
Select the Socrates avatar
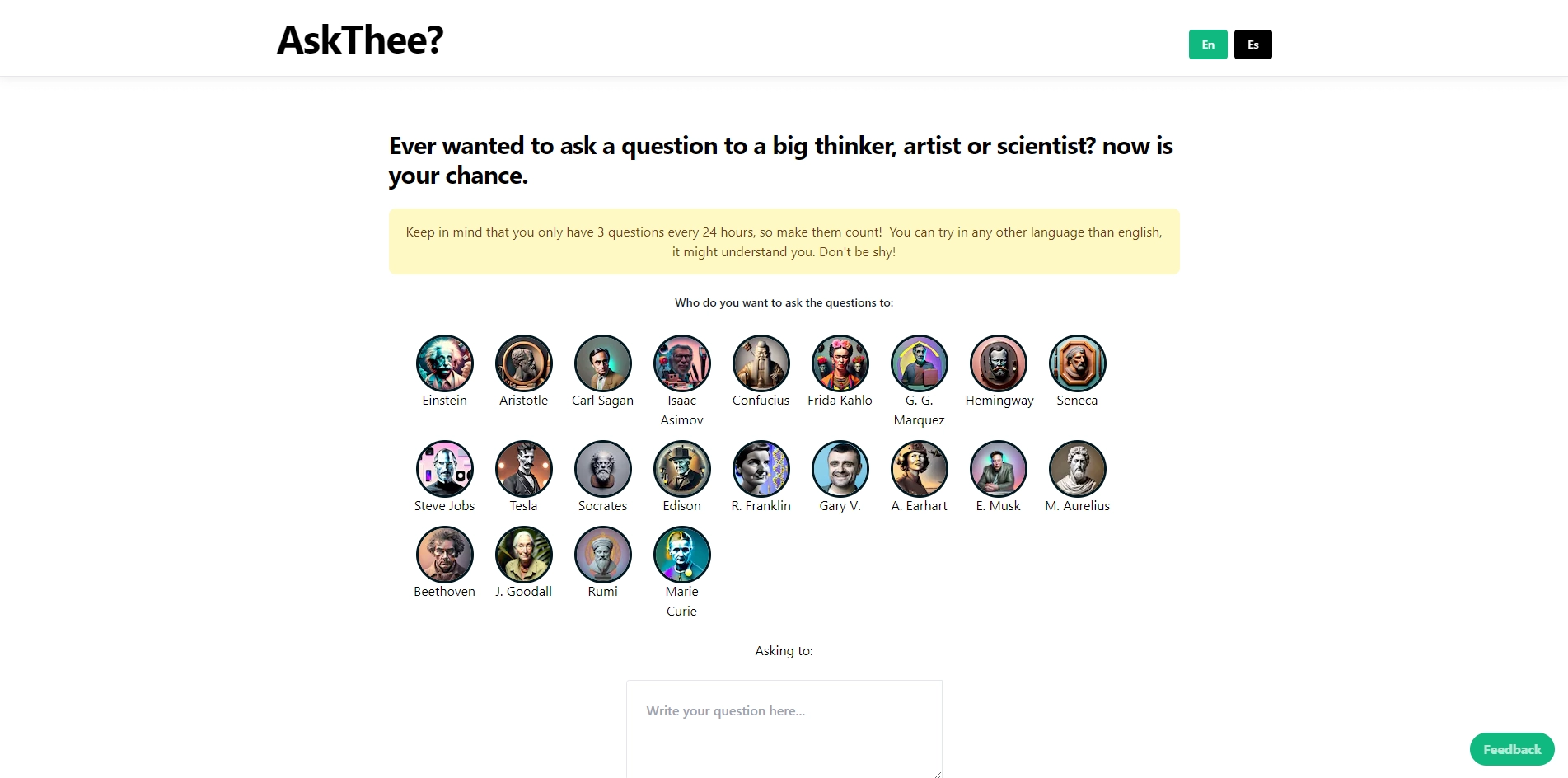(x=603, y=469)
